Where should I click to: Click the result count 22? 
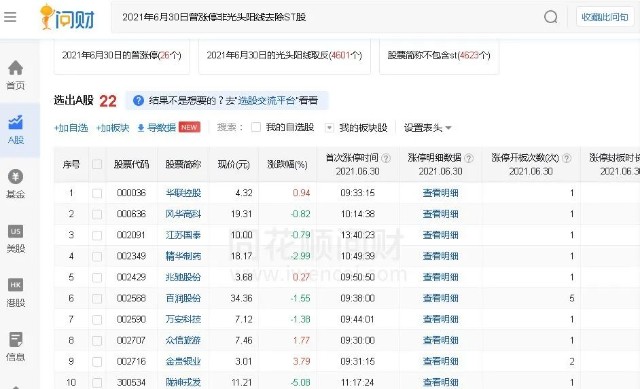click(108, 101)
